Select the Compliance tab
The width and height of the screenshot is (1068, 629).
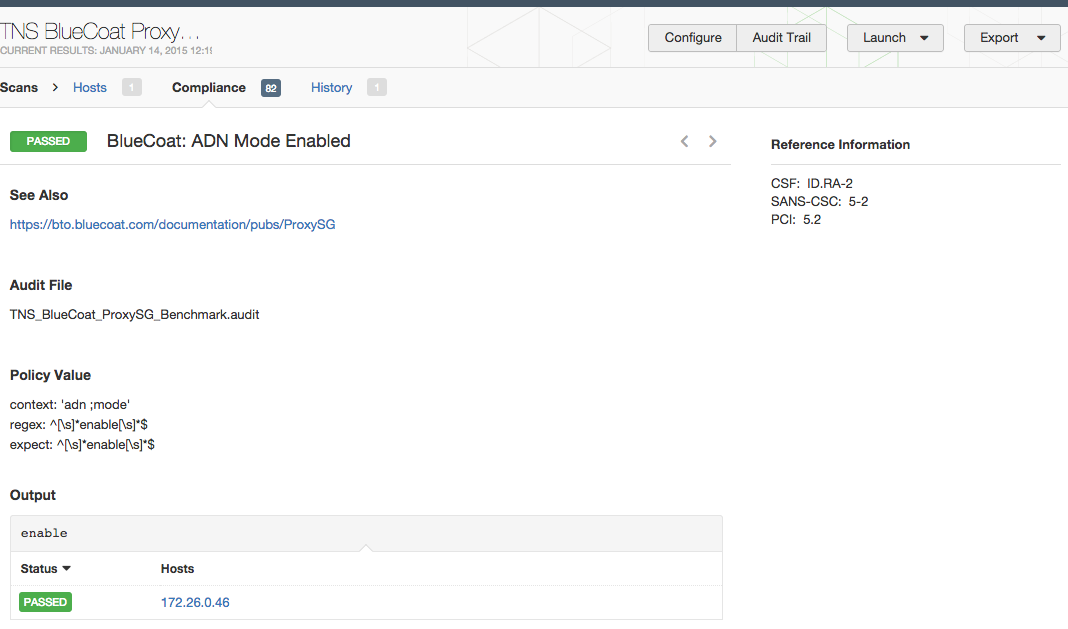(208, 87)
